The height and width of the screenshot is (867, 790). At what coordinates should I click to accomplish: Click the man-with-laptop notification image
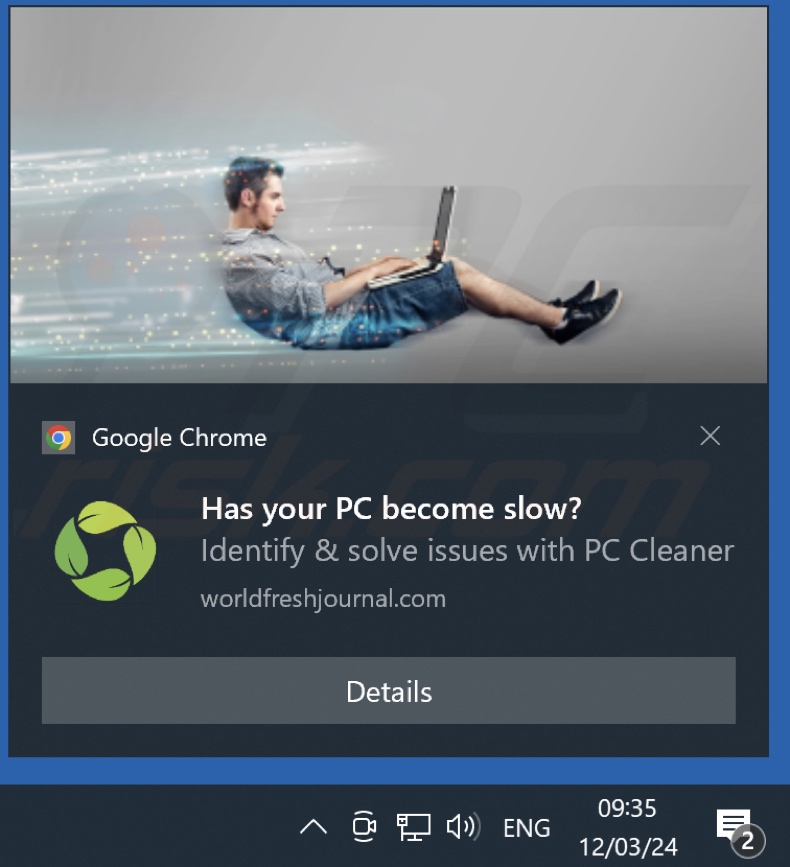pos(389,195)
